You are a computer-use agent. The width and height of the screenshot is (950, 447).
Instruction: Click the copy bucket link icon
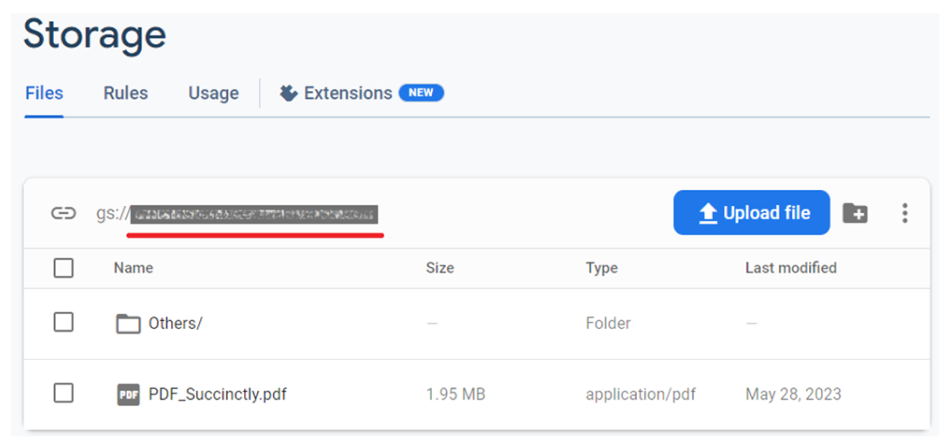click(63, 213)
